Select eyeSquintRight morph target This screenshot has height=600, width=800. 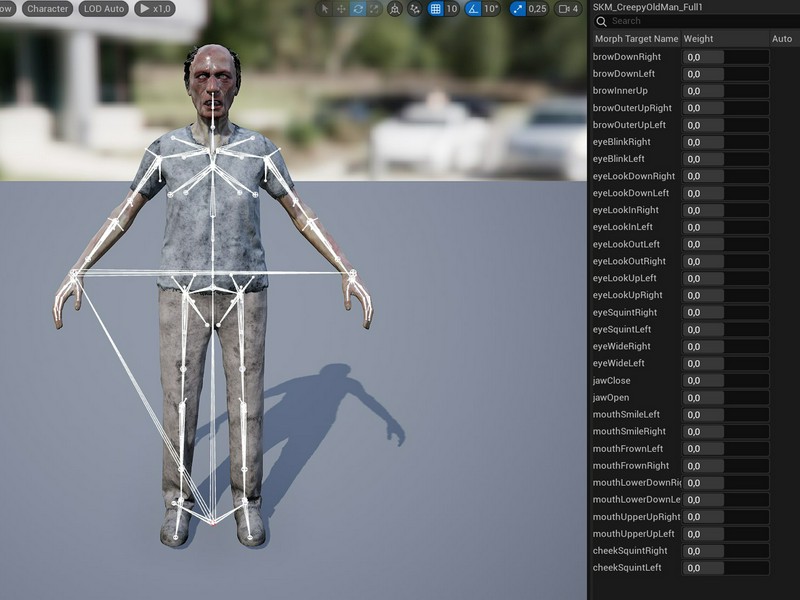[x=624, y=312]
